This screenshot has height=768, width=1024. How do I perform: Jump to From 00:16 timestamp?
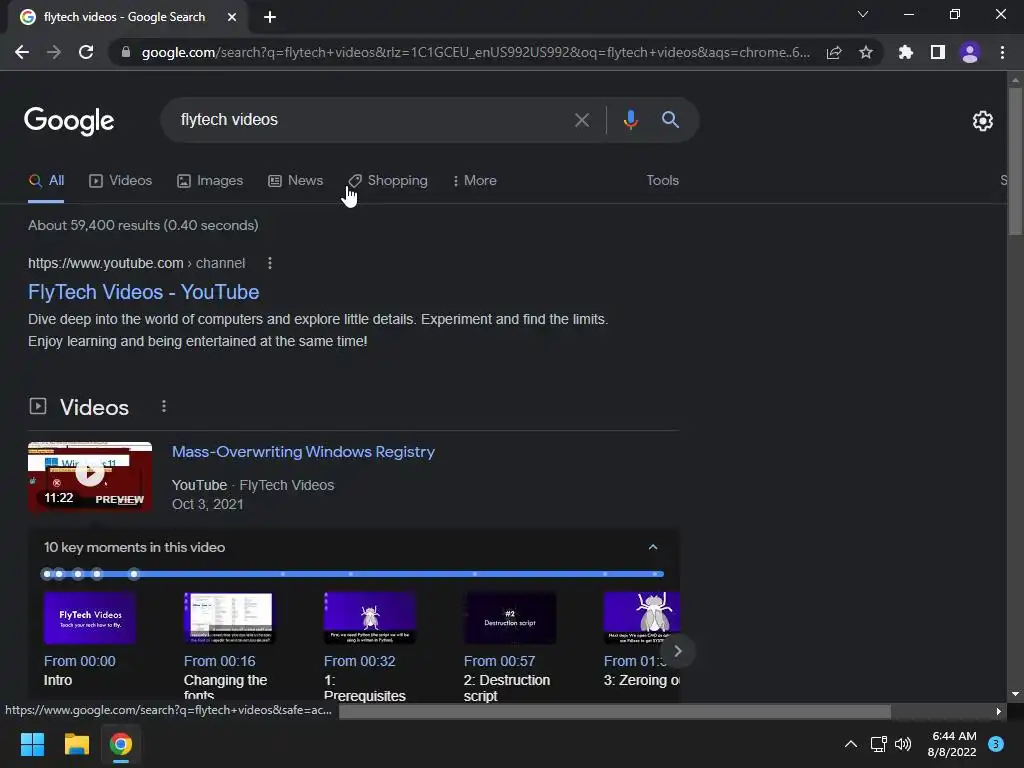click(219, 662)
